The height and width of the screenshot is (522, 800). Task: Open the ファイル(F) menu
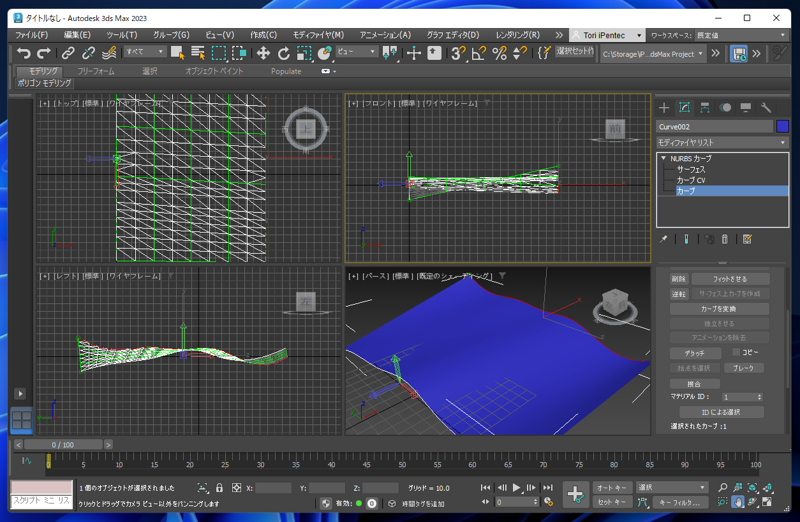32,35
